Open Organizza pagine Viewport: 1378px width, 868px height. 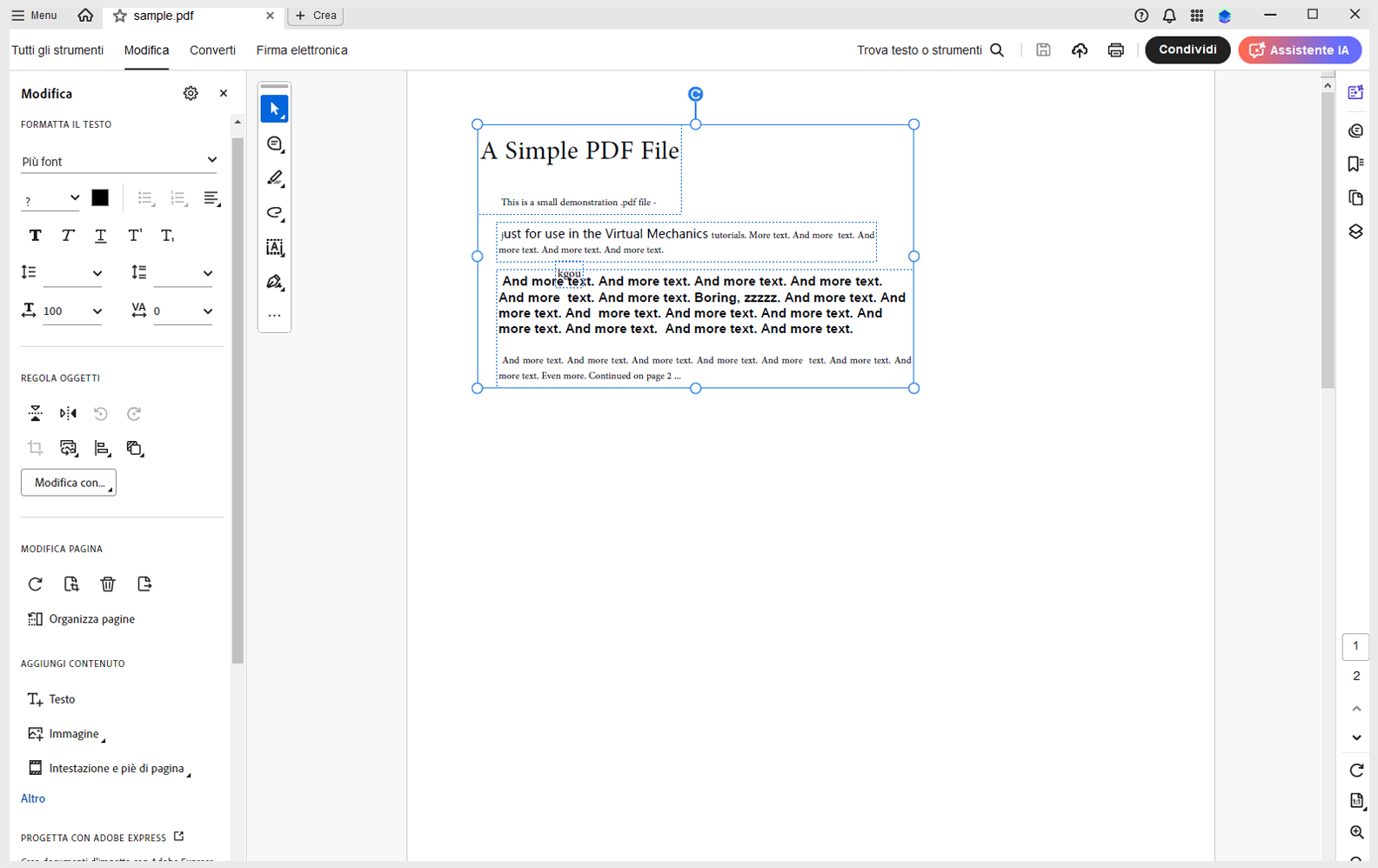tap(82, 619)
